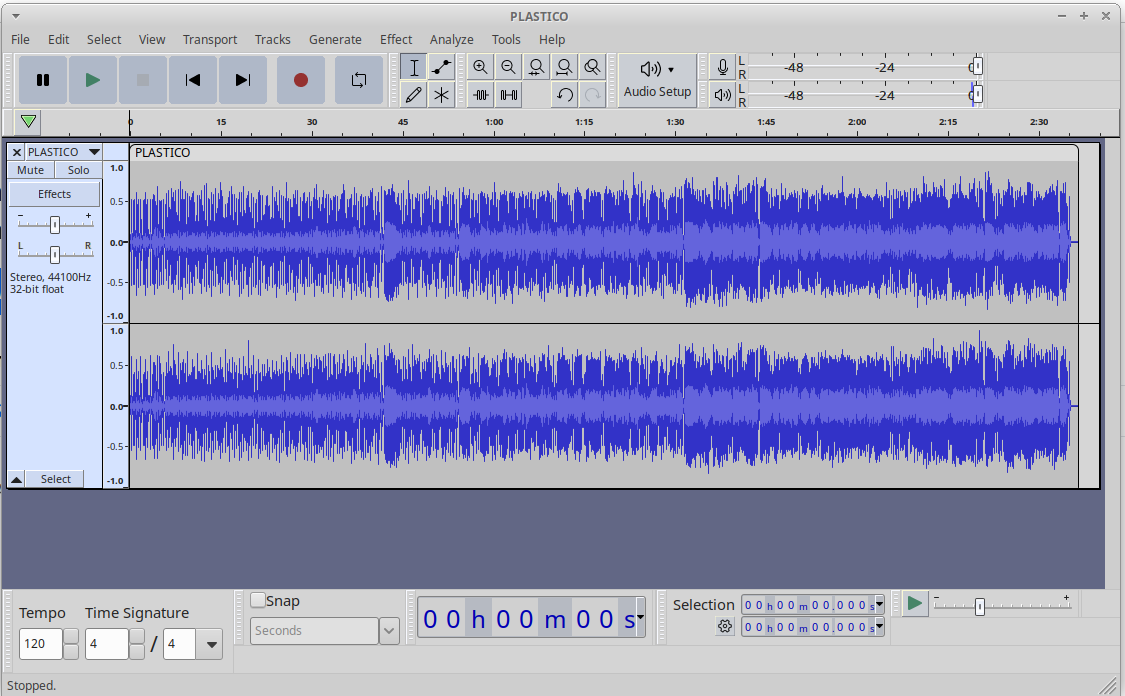Solo the PLASTICO track
The image size is (1125, 696).
78,170
